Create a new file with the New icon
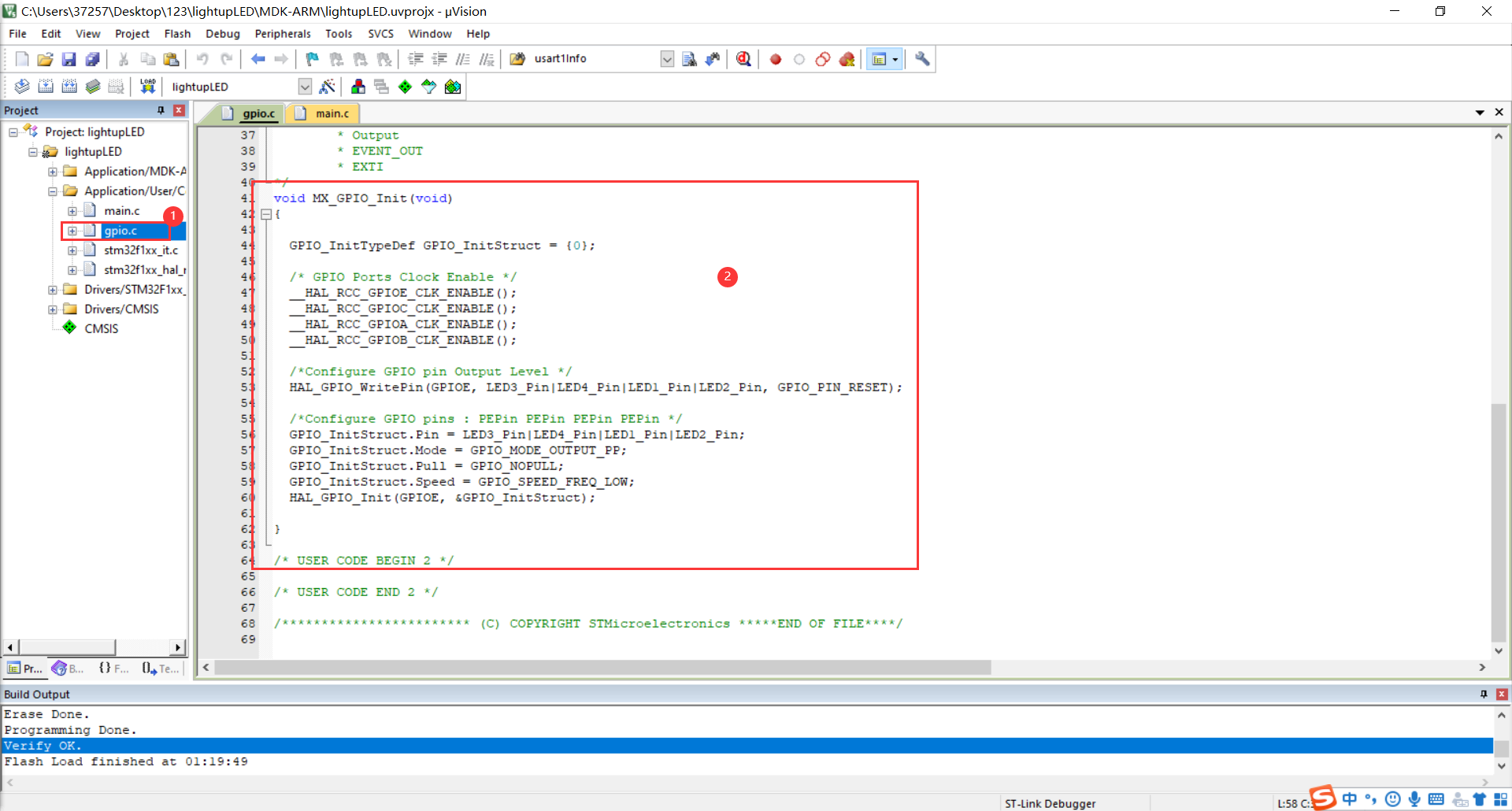1512x811 pixels. pos(22,59)
